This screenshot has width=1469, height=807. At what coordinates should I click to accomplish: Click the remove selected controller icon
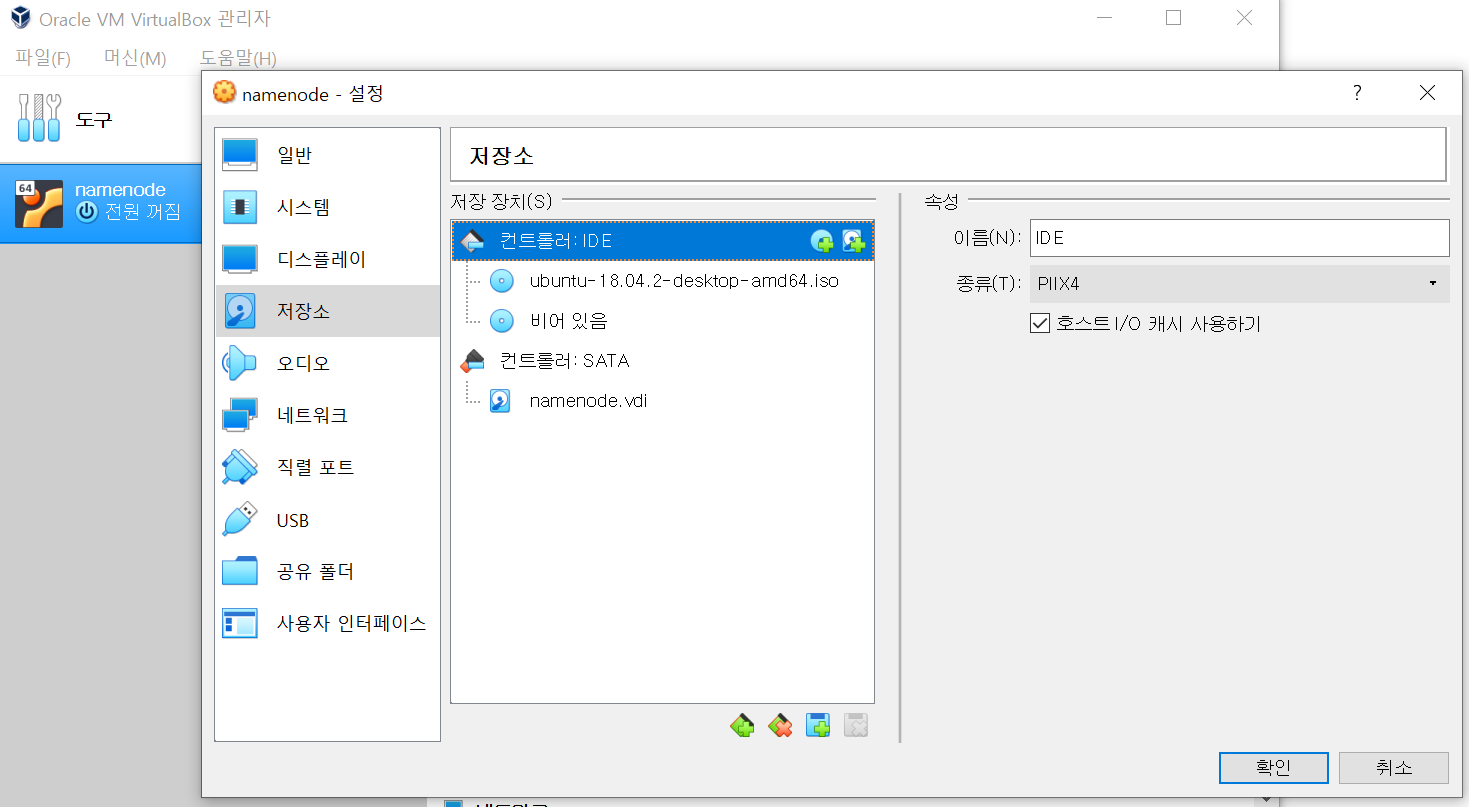pos(780,726)
